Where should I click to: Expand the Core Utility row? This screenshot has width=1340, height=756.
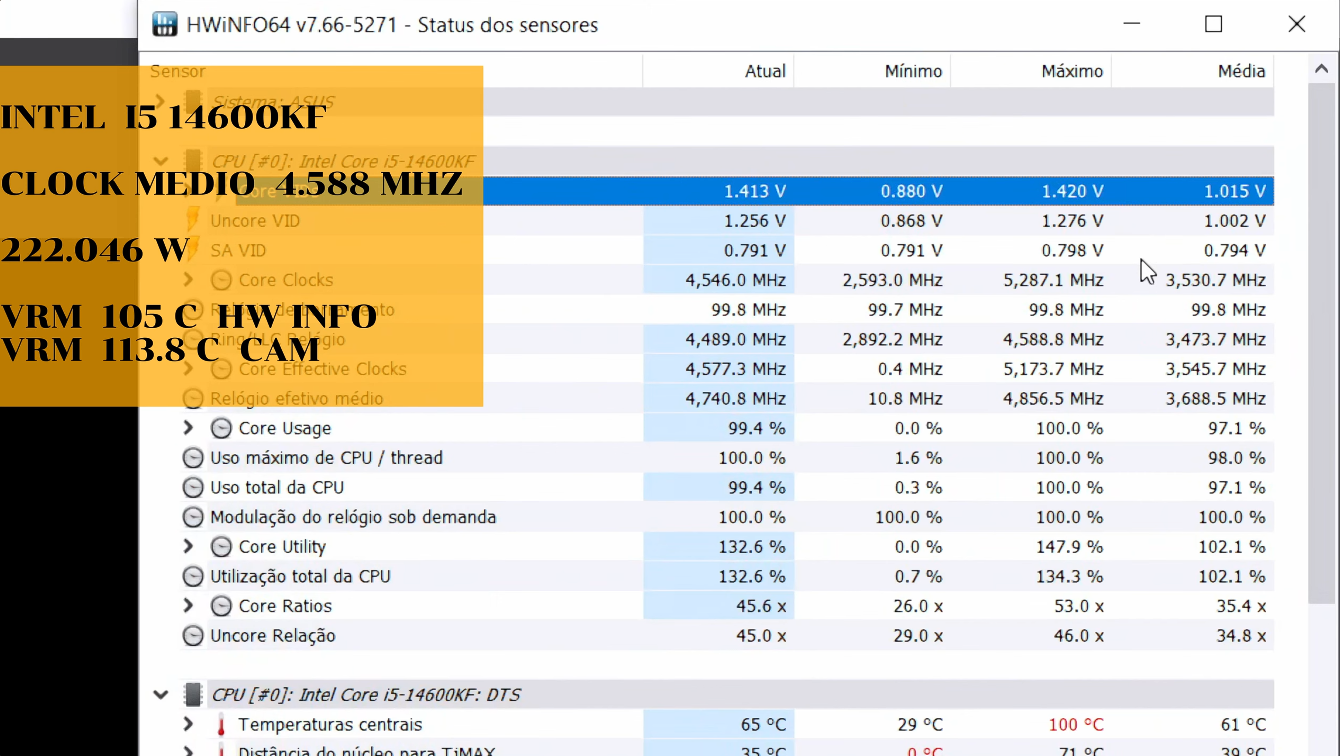[188, 547]
